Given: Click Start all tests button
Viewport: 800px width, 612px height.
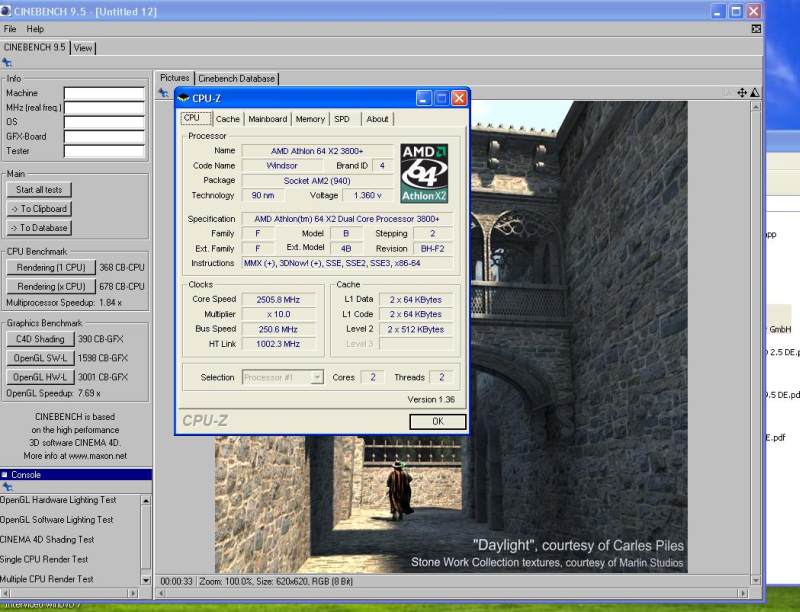Looking at the screenshot, I should click(39, 190).
